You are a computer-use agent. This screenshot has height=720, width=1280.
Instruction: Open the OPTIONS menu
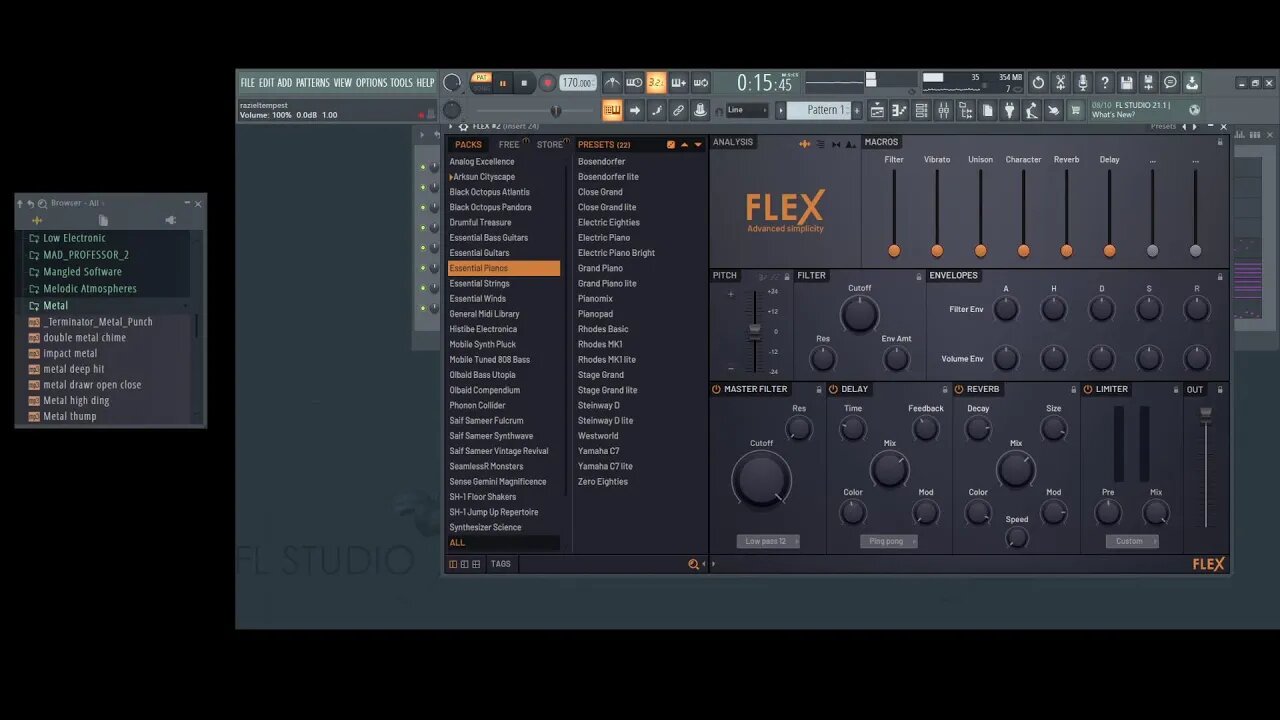[371, 83]
